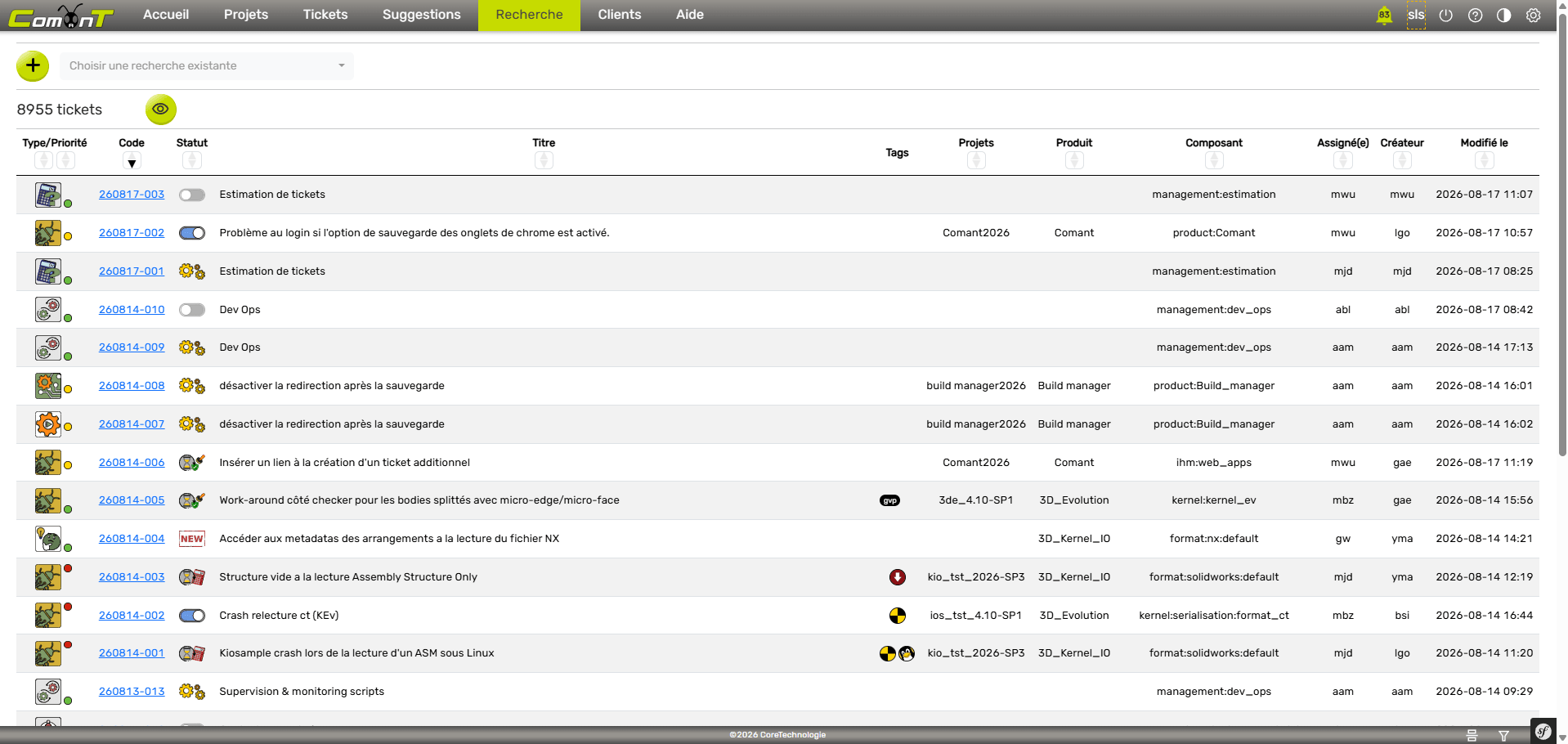The height and width of the screenshot is (744, 1568).
Task: Open ticket link 260817-002
Action: (x=132, y=233)
